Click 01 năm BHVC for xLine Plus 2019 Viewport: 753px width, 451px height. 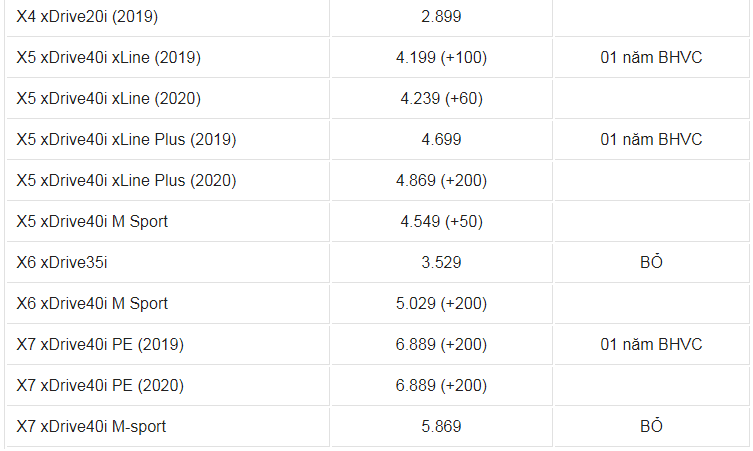[651, 140]
